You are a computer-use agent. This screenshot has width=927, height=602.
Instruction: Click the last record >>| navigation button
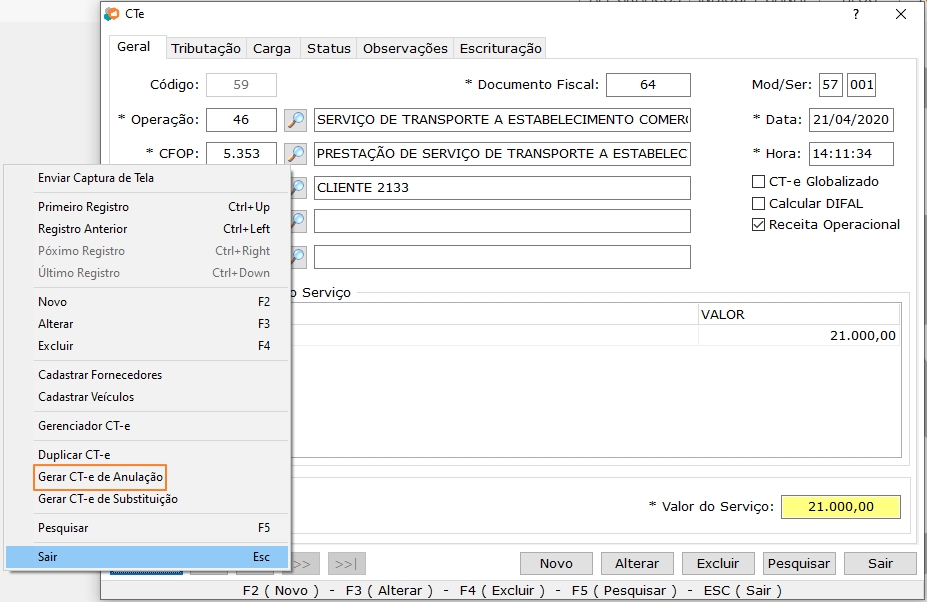point(347,563)
